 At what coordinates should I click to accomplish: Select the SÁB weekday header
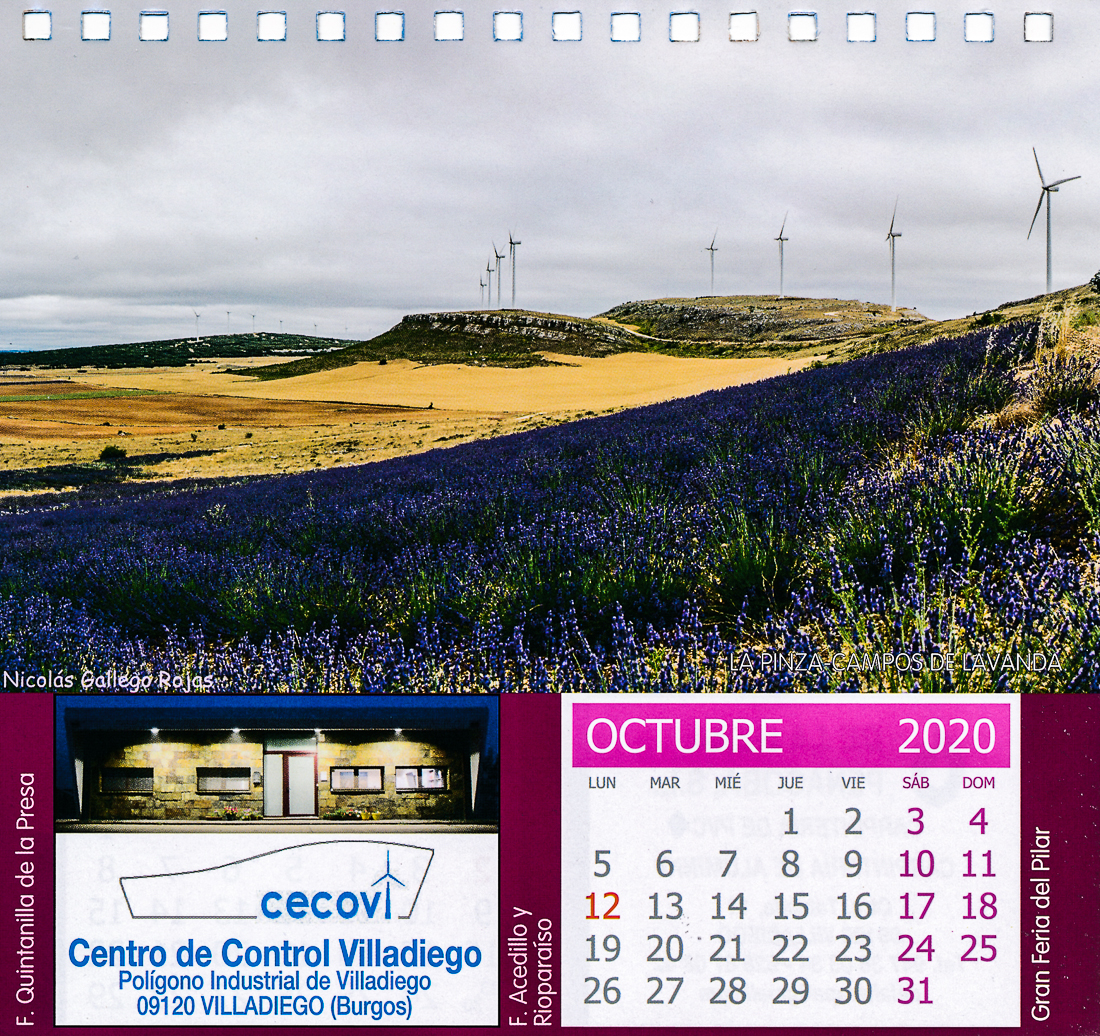(915, 783)
